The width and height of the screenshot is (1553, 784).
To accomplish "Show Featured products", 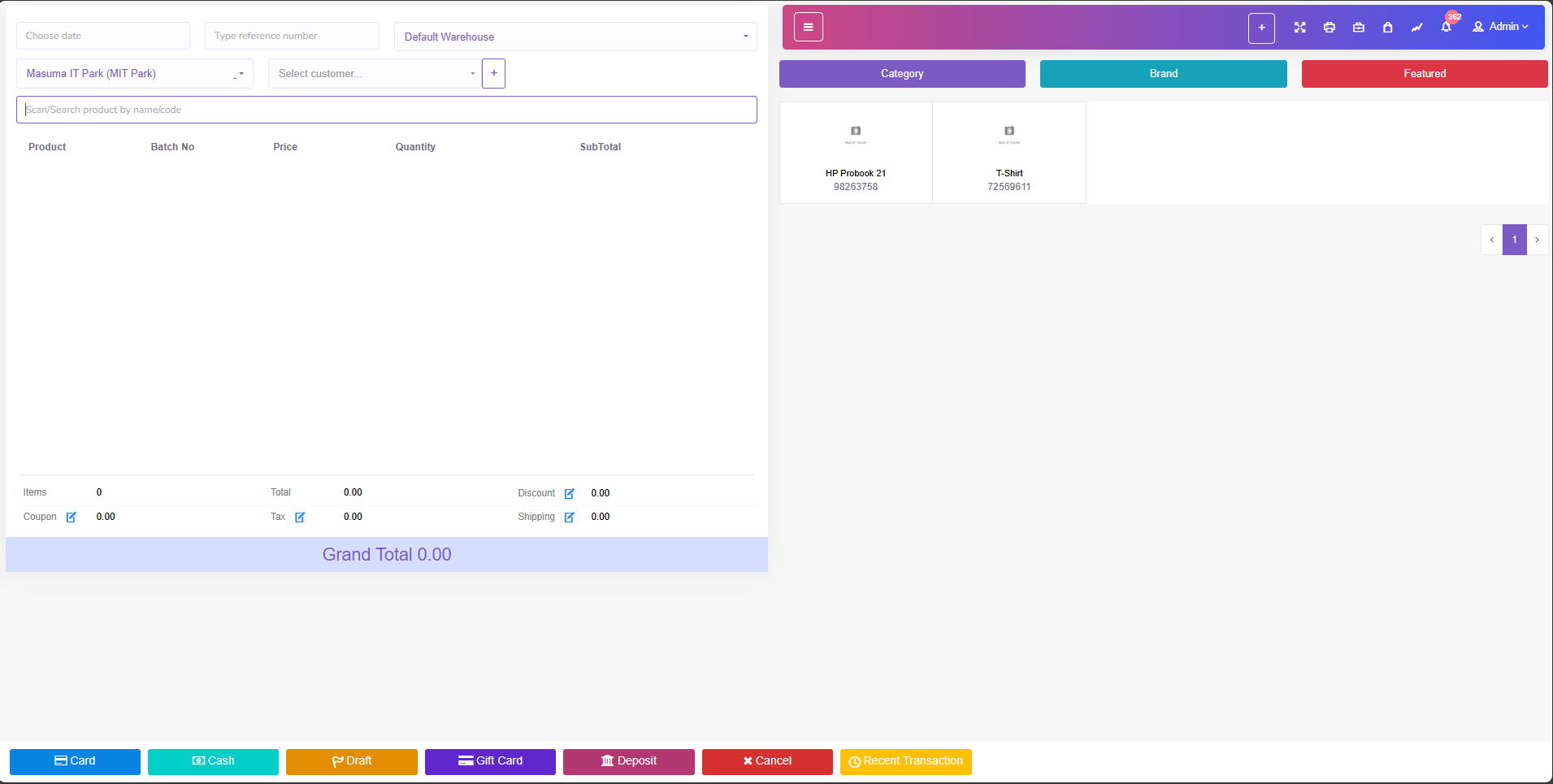I will tap(1424, 74).
